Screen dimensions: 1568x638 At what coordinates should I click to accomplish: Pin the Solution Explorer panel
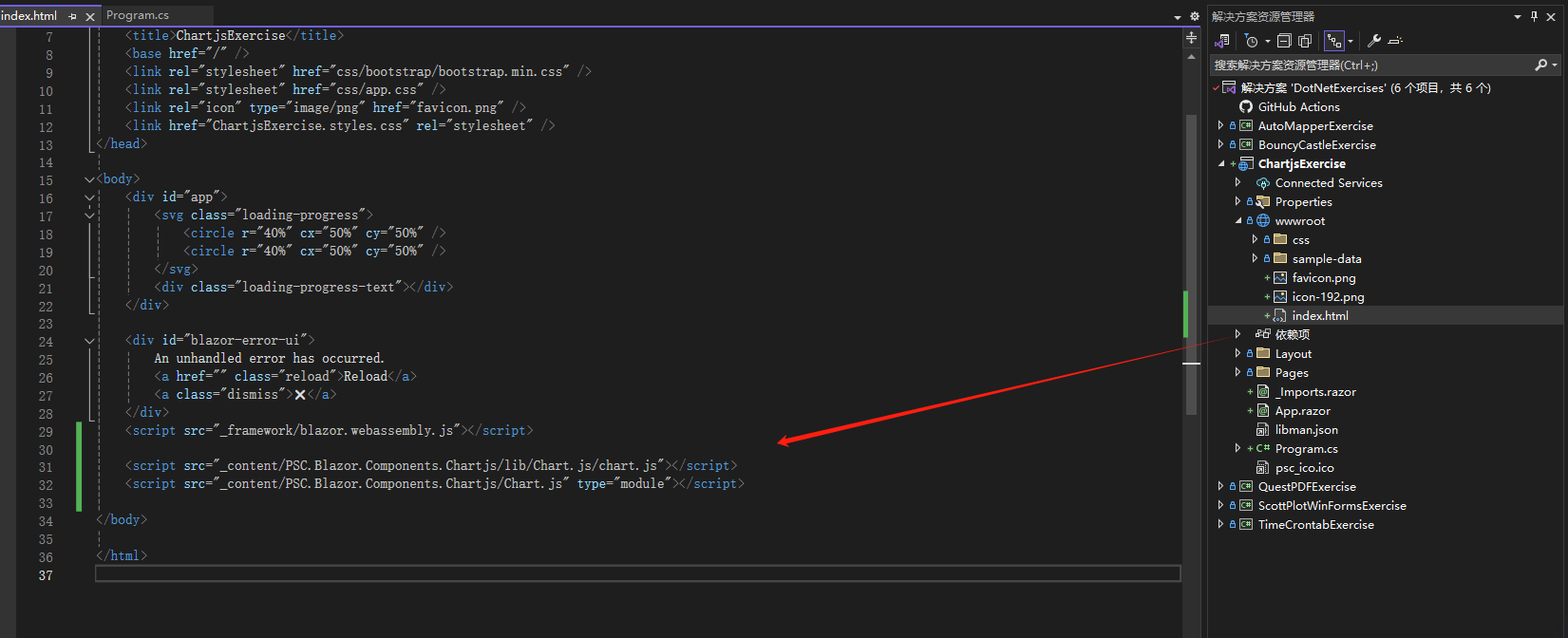point(1534,16)
